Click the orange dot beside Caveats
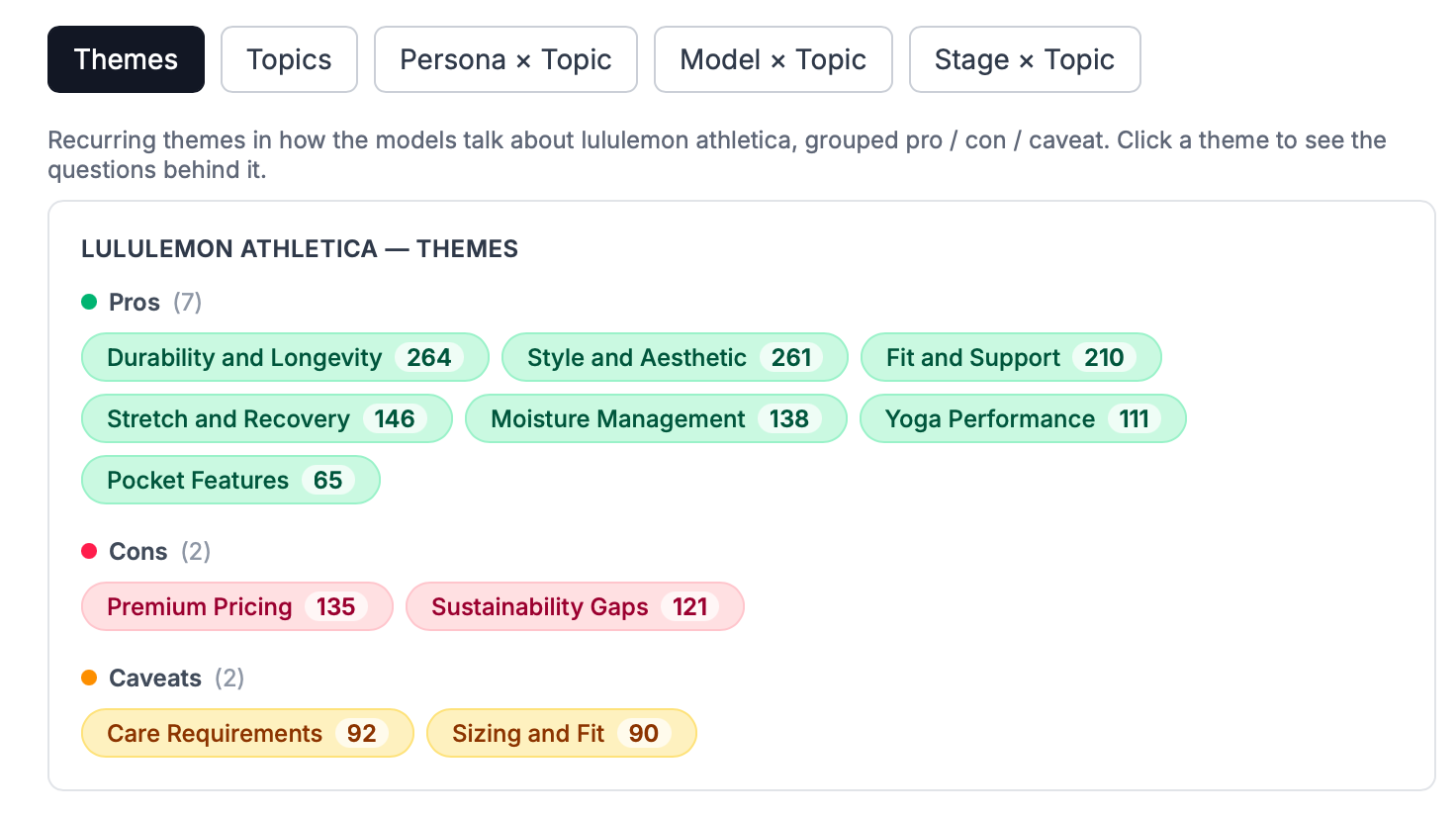The width and height of the screenshot is (1456, 817). coord(89,678)
